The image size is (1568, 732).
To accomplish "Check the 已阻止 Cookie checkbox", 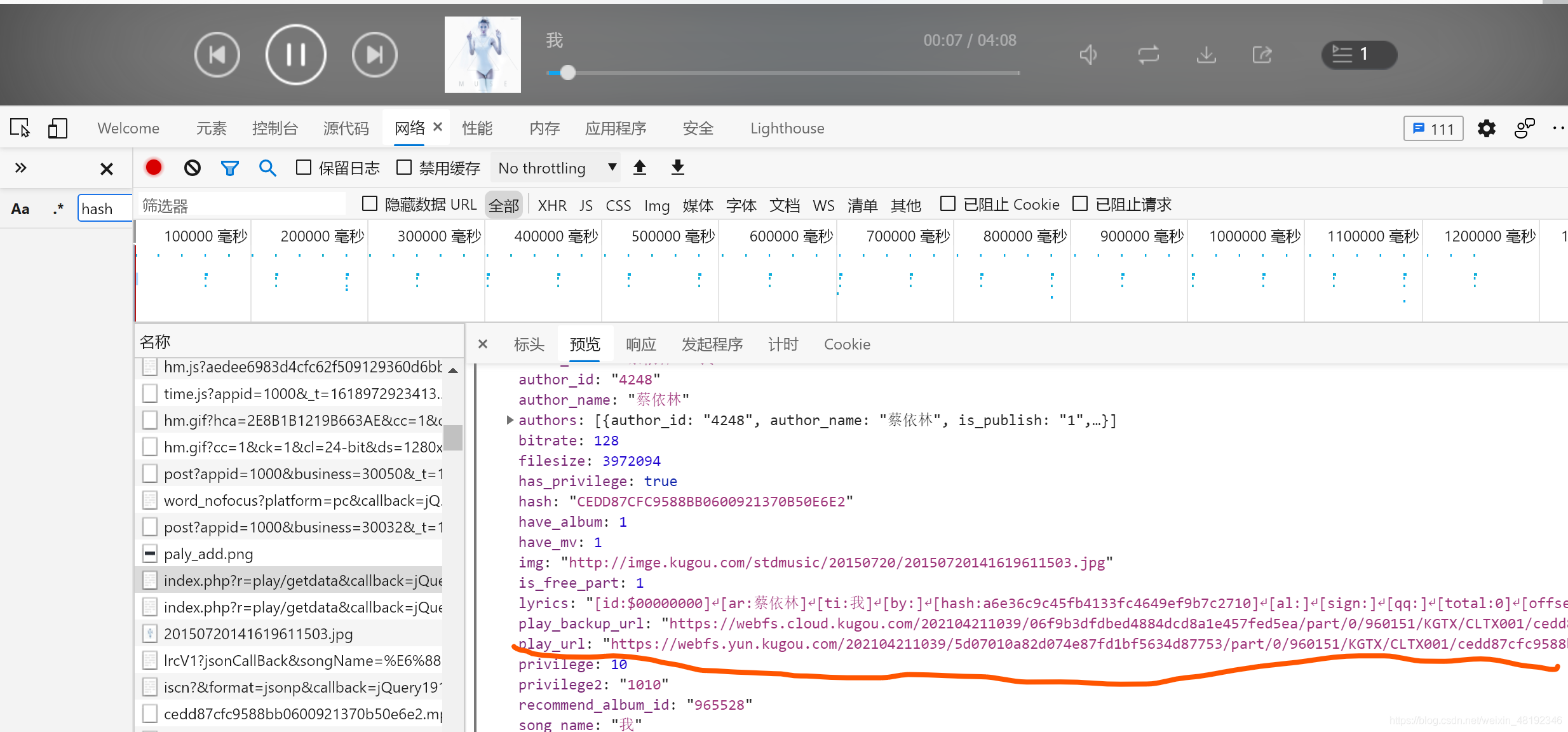I will point(948,203).
